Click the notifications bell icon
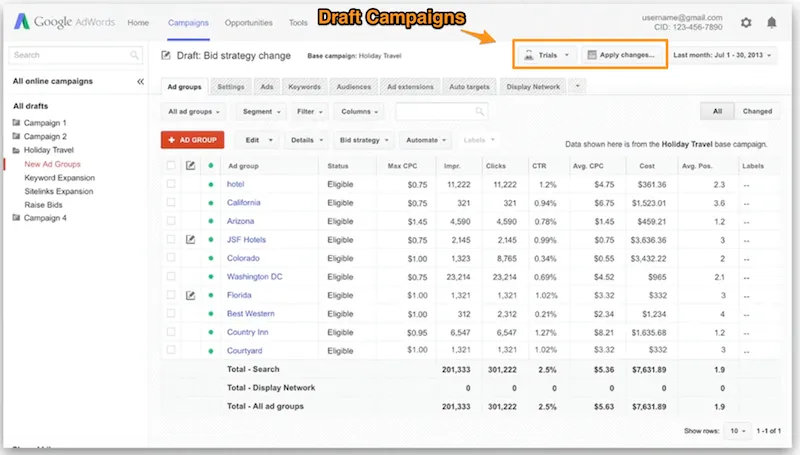The image size is (800, 455). pos(772,22)
